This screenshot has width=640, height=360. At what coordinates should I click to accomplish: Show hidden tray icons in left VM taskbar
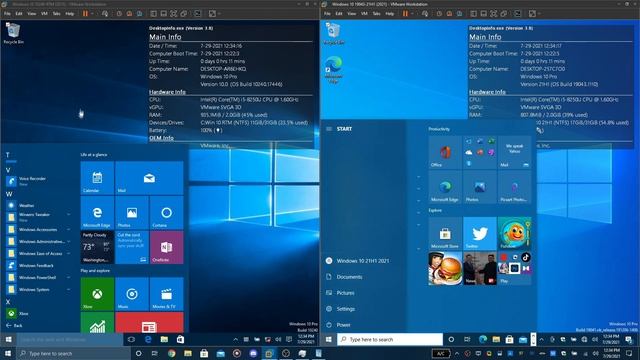(236, 339)
